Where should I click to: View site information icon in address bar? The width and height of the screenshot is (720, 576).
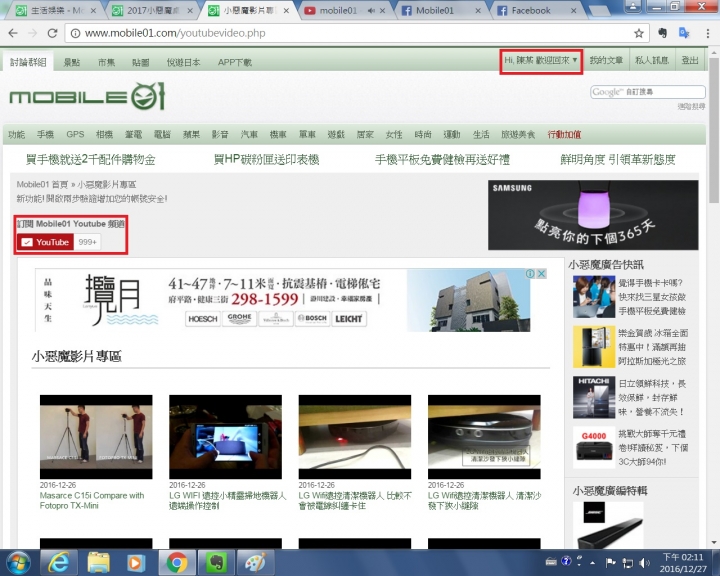75,33
